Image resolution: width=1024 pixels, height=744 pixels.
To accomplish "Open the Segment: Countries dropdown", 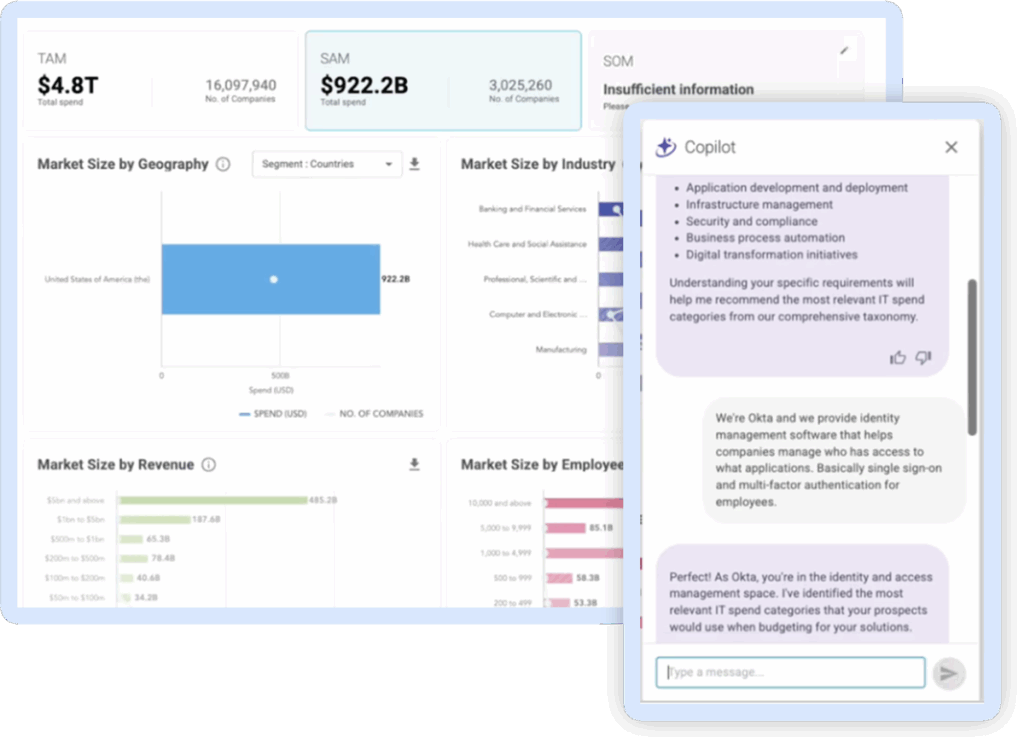I will (327, 164).
